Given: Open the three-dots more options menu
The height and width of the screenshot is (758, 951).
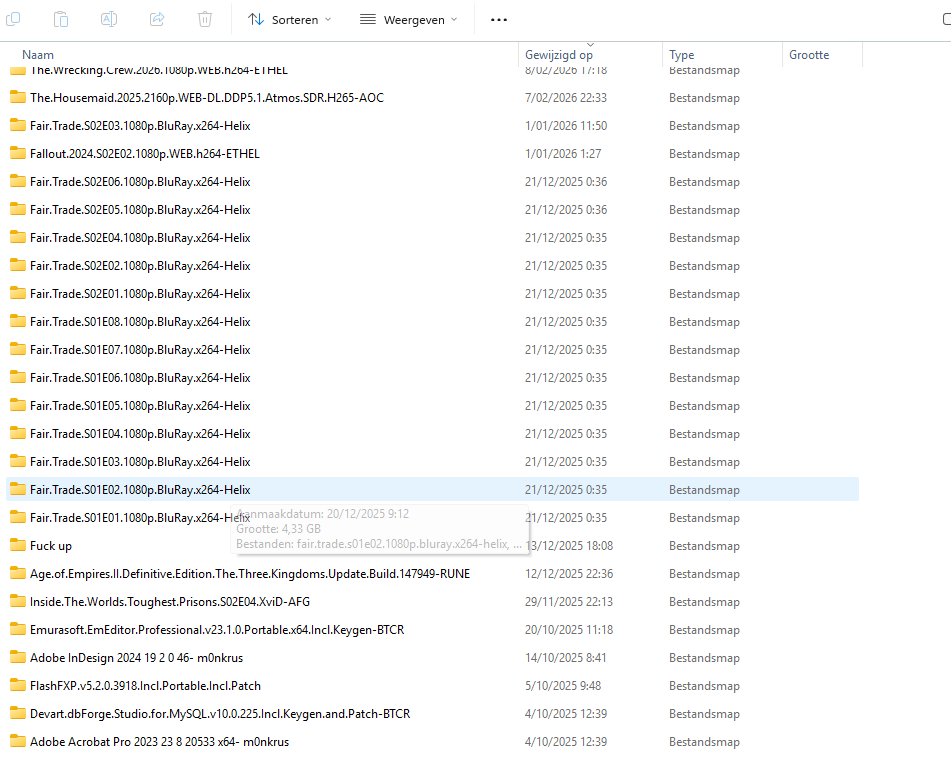Looking at the screenshot, I should click(499, 20).
